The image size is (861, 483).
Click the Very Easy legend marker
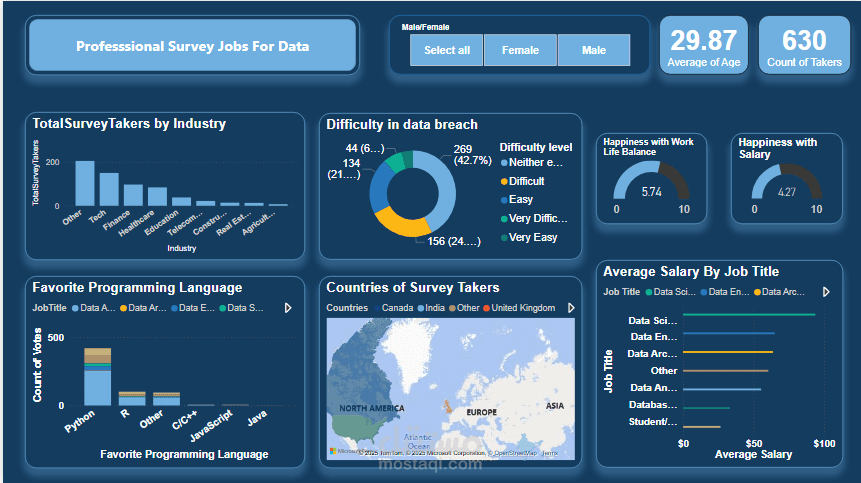[504, 238]
